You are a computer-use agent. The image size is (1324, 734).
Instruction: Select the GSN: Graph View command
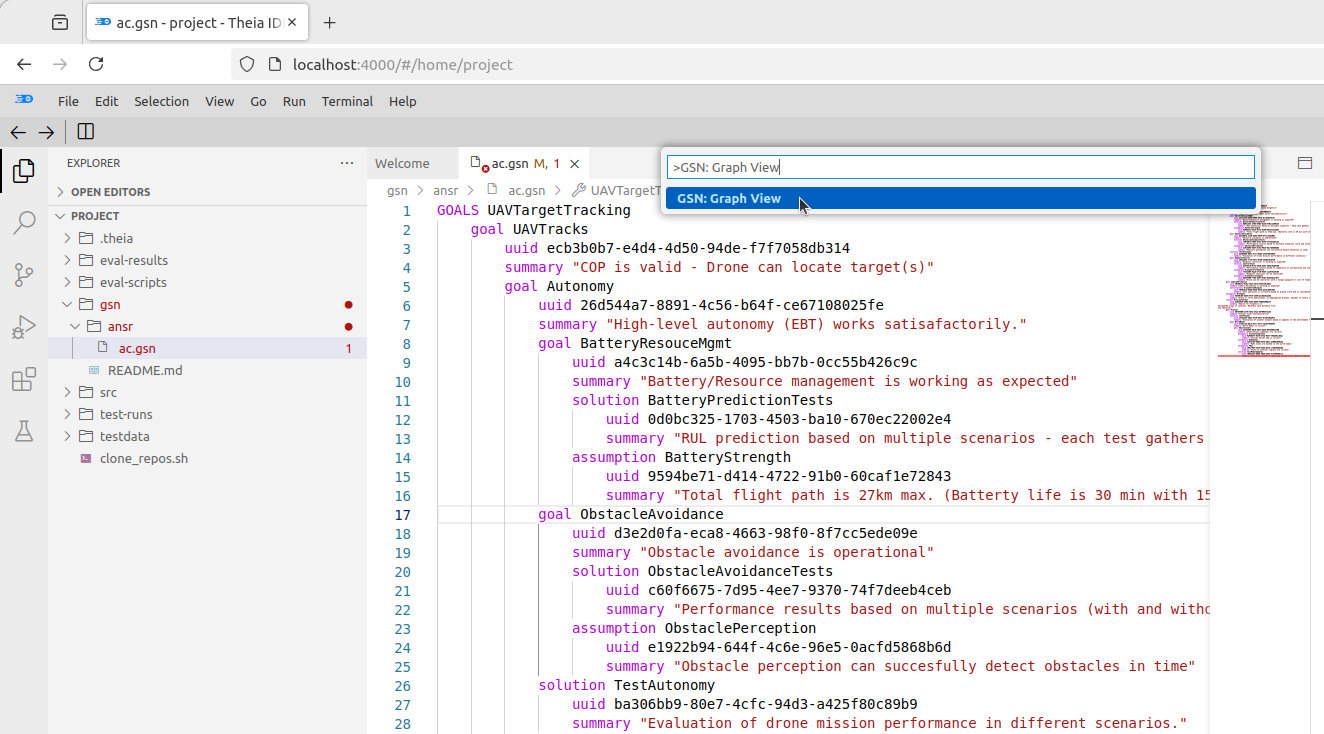960,198
